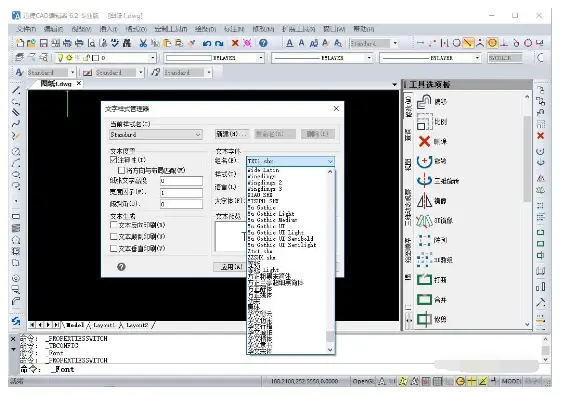567x397 pixels.
Task: Click the New (新建) style button
Action: click(232, 134)
